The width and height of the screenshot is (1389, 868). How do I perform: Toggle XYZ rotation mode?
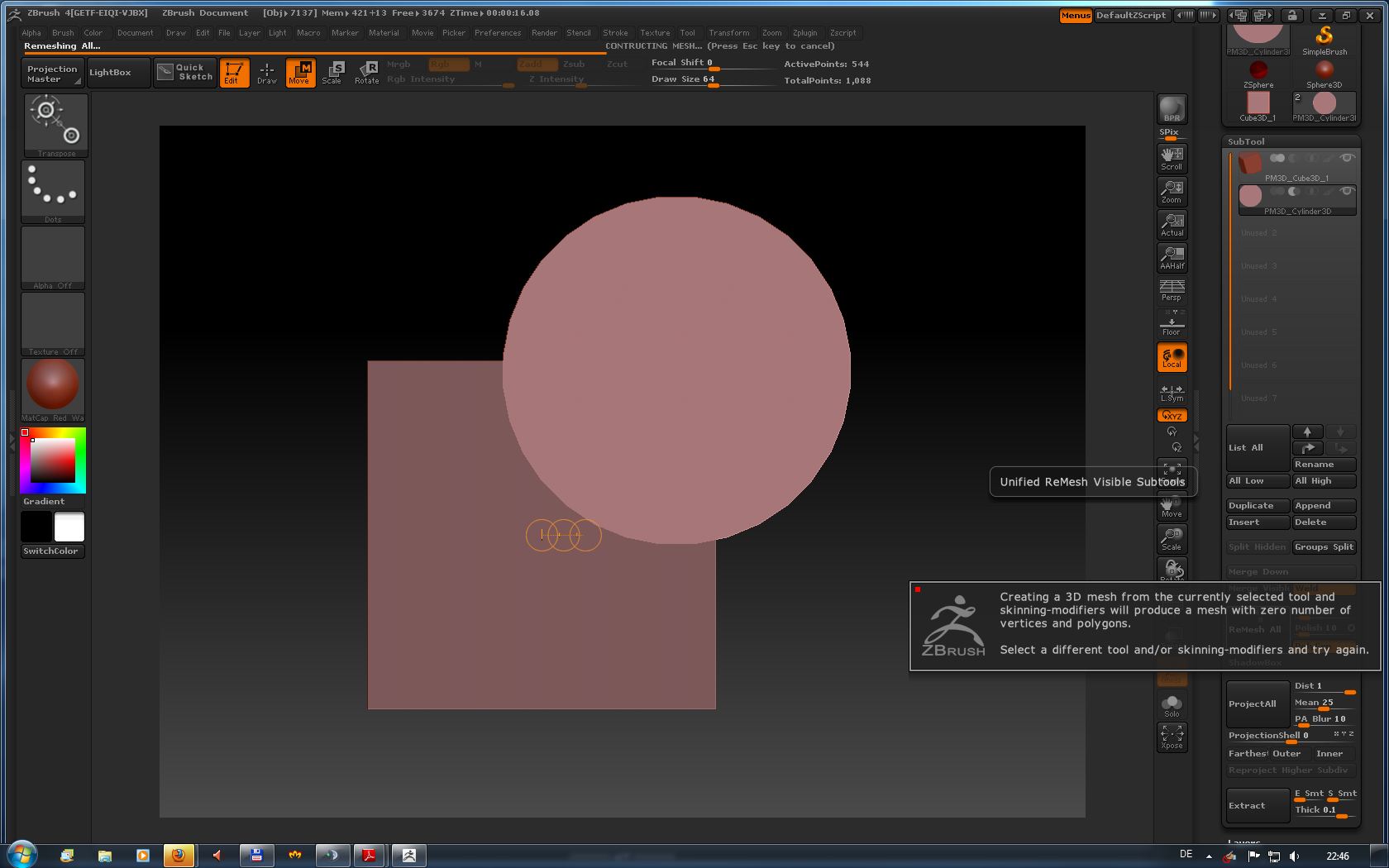coord(1172,416)
